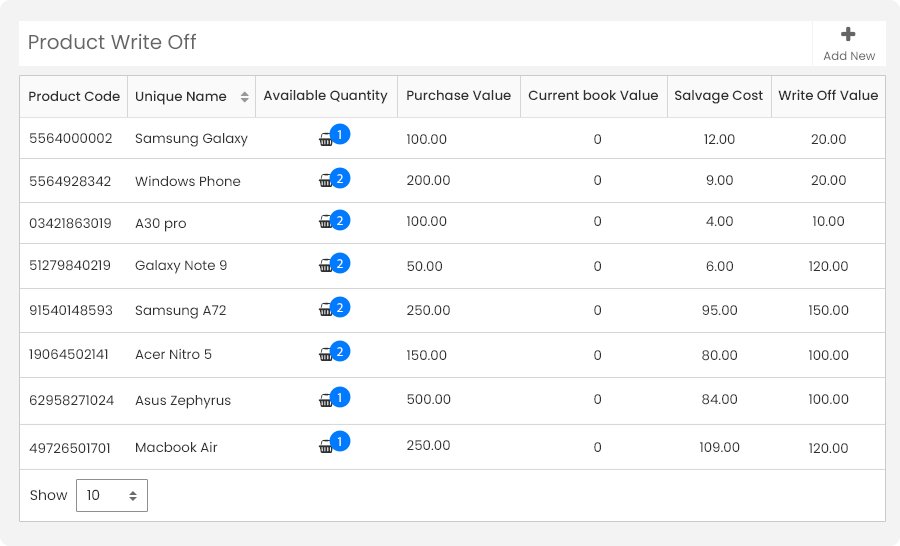This screenshot has height=546, width=900.
Task: Click the Current book Value header
Action: pos(593,95)
